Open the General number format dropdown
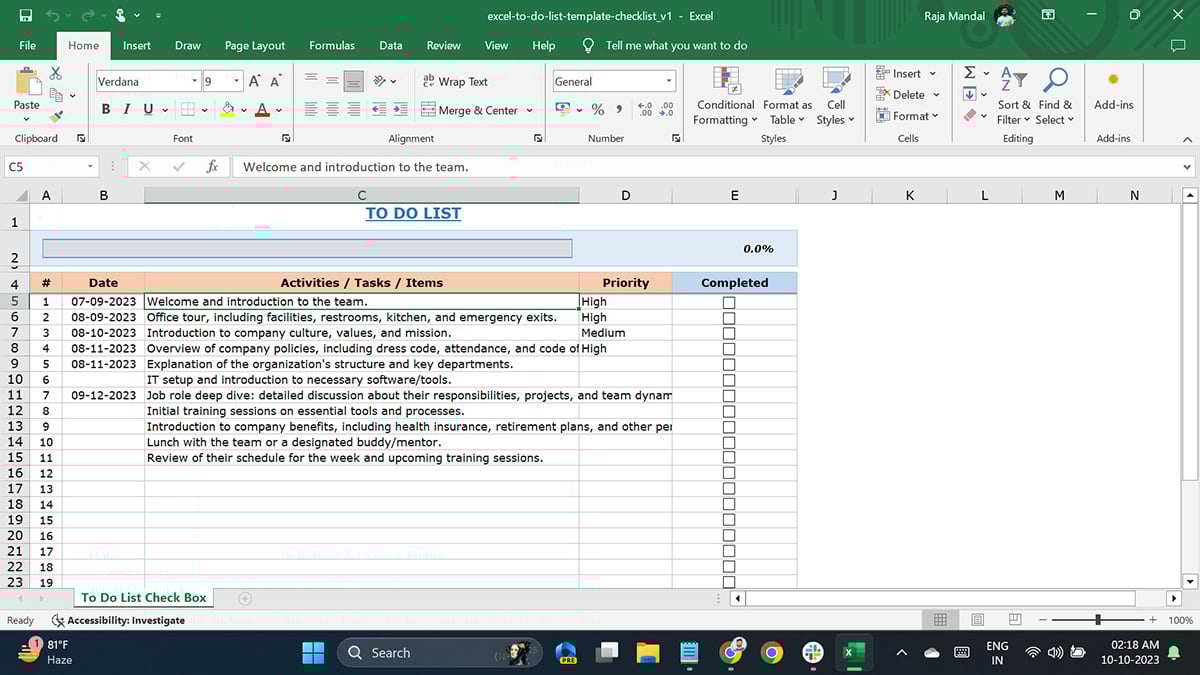Viewport: 1200px width, 675px height. pyautogui.click(x=668, y=82)
